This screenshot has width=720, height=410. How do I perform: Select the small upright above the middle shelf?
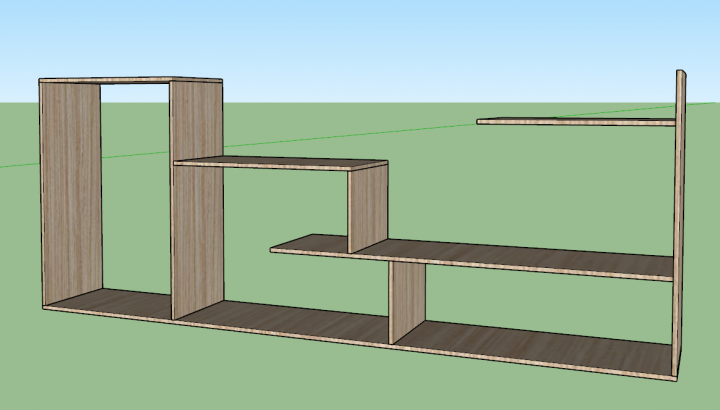click(368, 209)
